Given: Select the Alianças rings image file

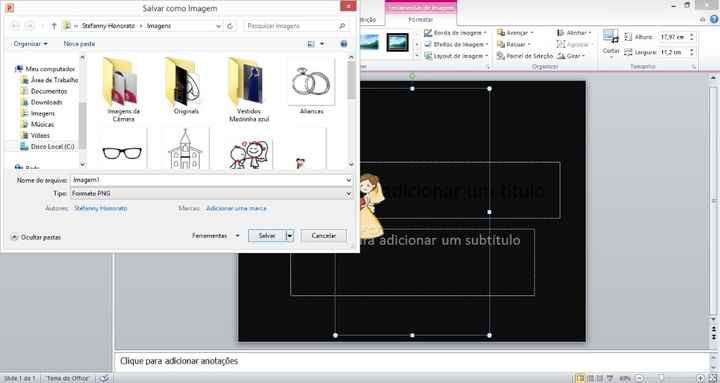Looking at the screenshot, I should coord(311,86).
